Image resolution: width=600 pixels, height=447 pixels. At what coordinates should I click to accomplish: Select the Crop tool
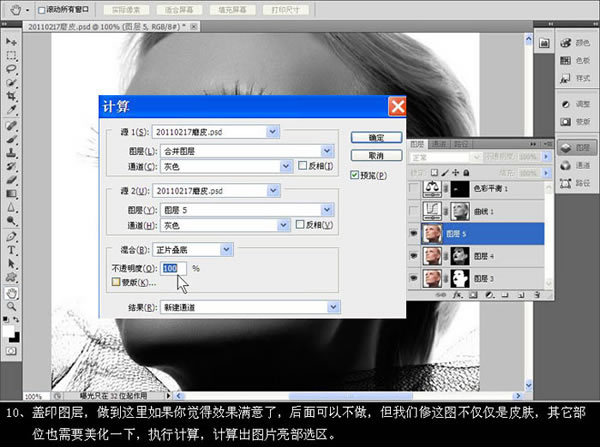pos(11,96)
